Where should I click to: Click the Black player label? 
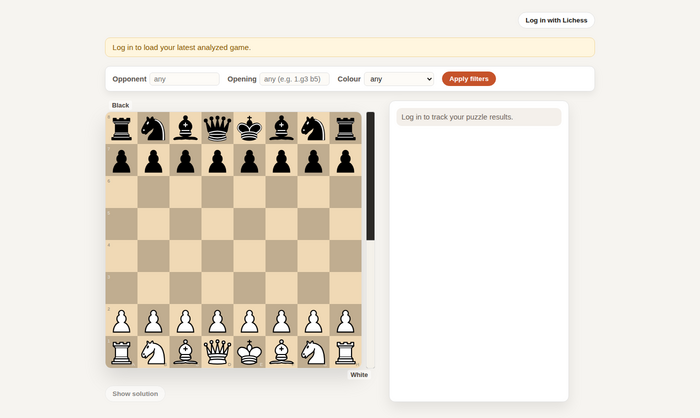point(121,105)
